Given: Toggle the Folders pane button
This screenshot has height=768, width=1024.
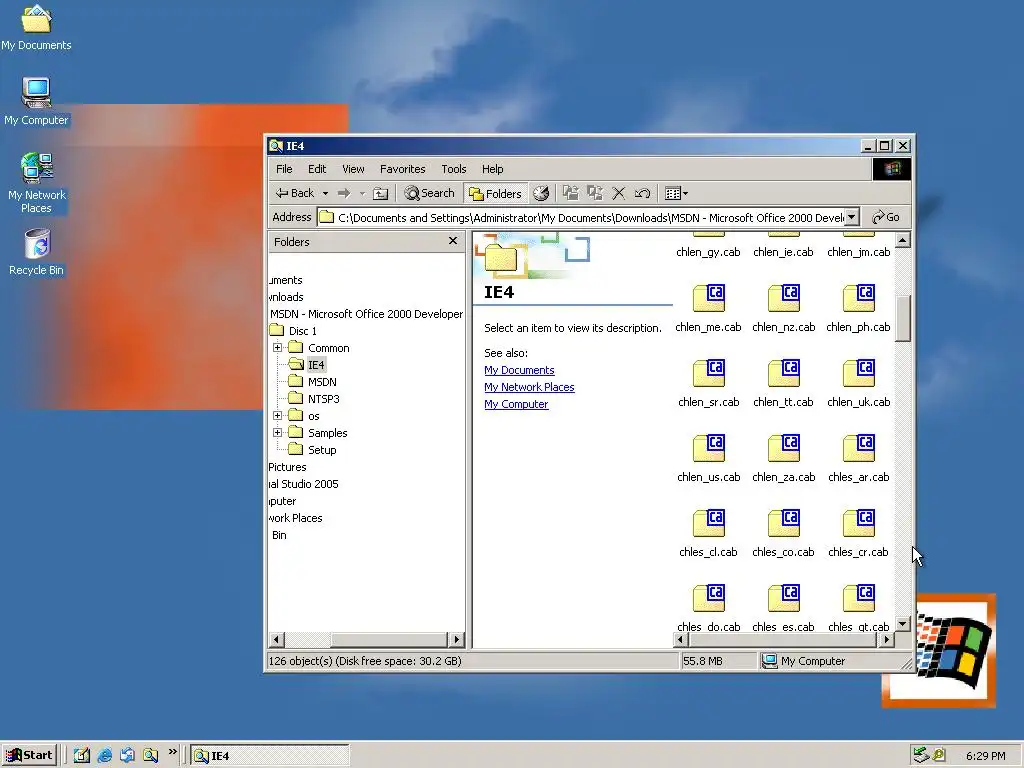Looking at the screenshot, I should [496, 193].
